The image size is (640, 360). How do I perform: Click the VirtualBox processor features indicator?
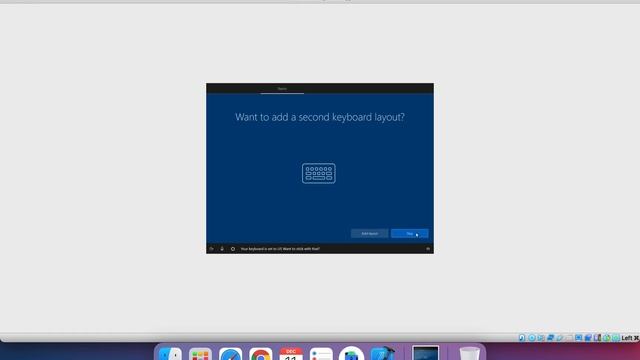point(598,338)
